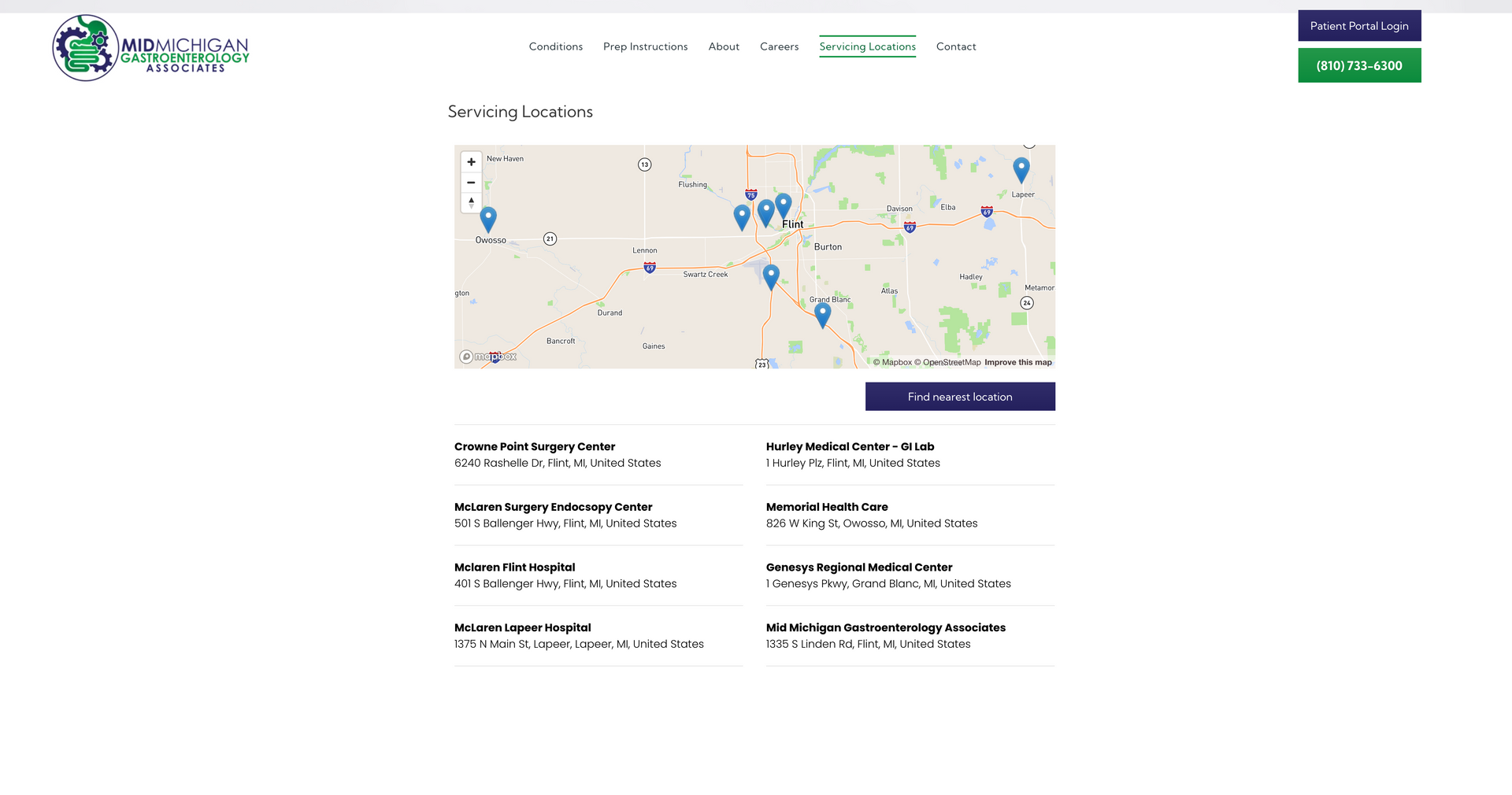The image size is (1512, 795).
Task: Select the map pin at Lapeer
Action: click(1021, 169)
